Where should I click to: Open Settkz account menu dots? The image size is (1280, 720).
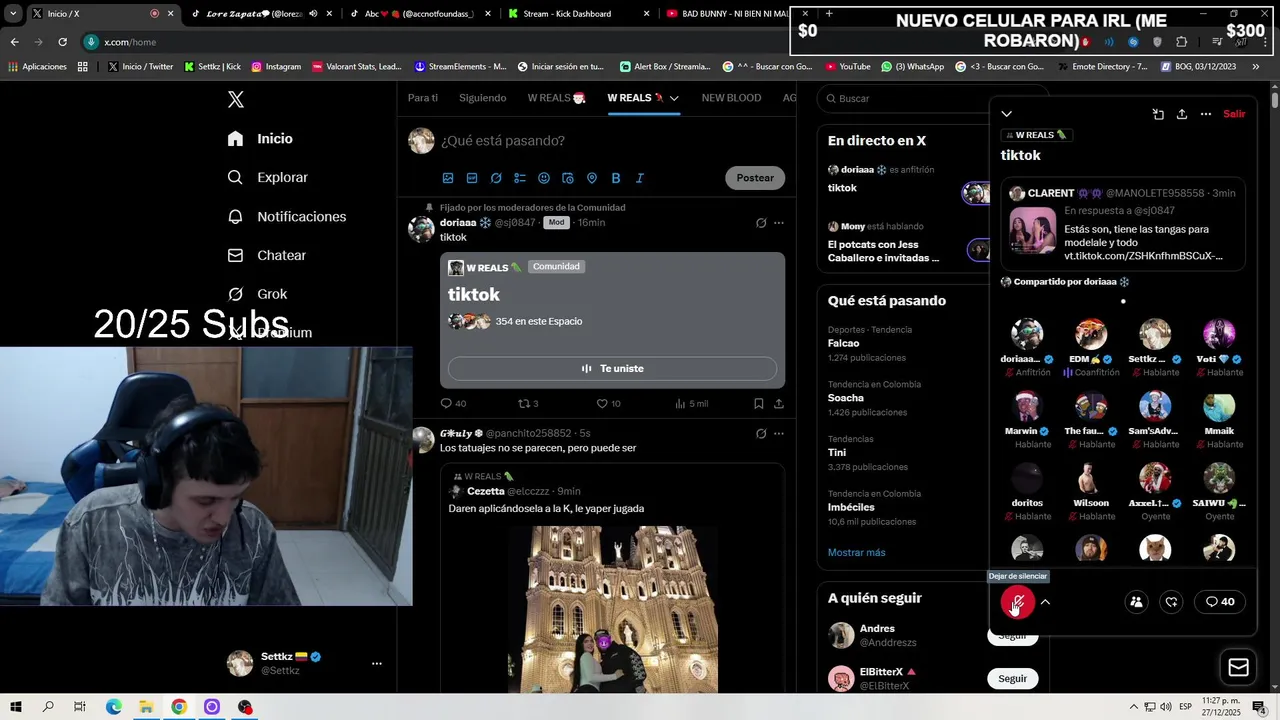(x=377, y=663)
